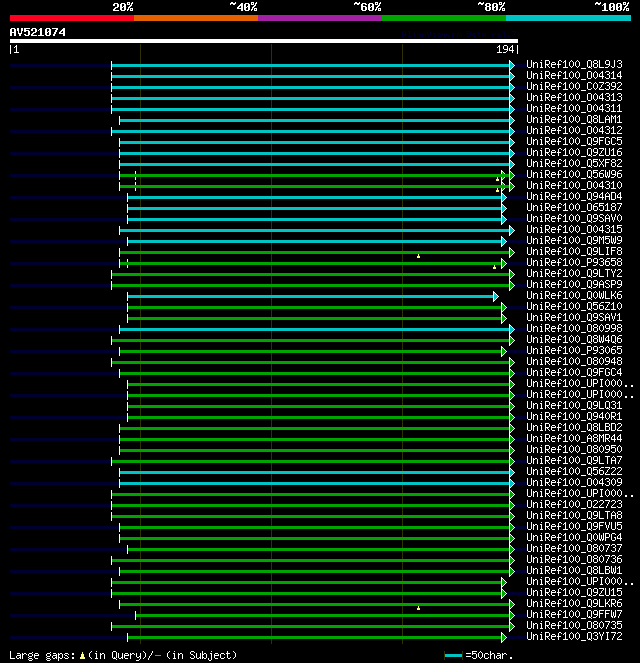Click the AV521074 query name

38,32
